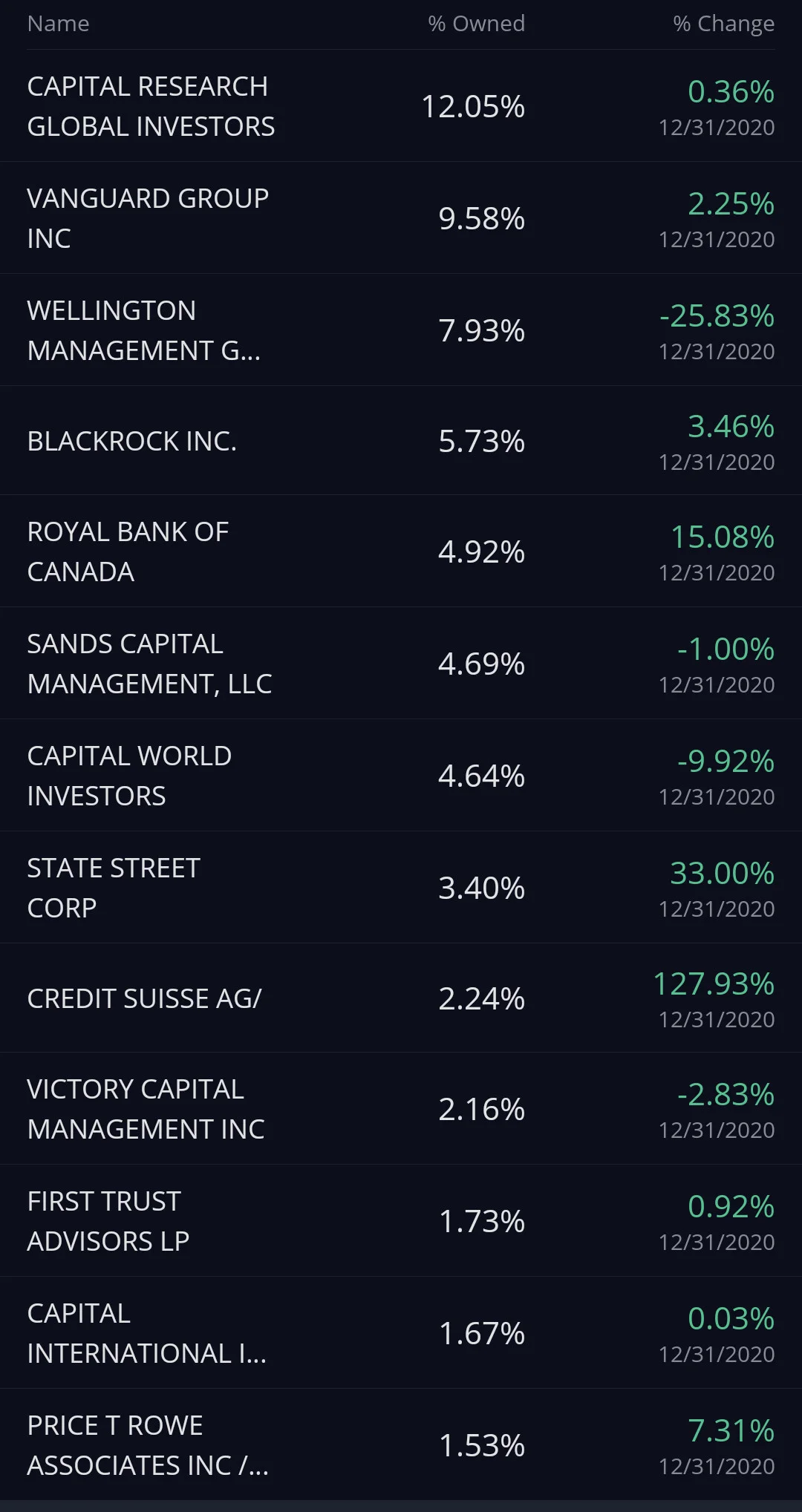The height and width of the screenshot is (1512, 802).
Task: Open Victory Capital Management Inc entry
Action: [x=401, y=1109]
